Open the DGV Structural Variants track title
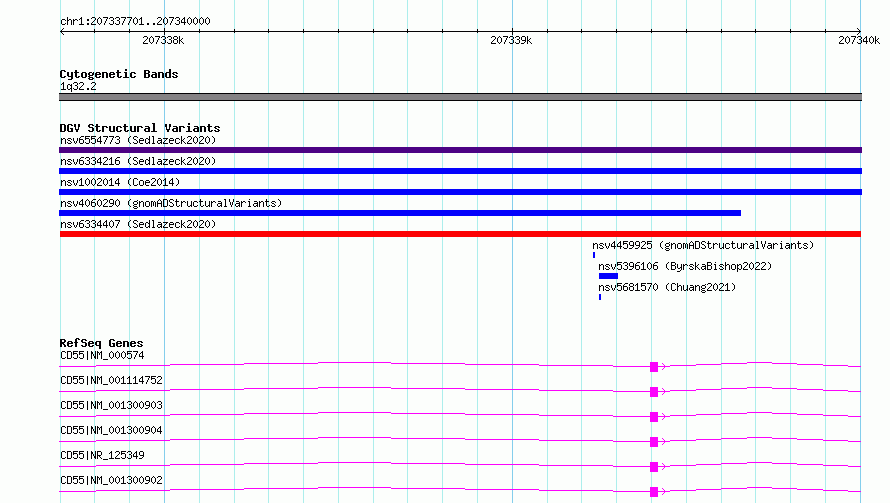The height and width of the screenshot is (503, 890). click(140, 128)
